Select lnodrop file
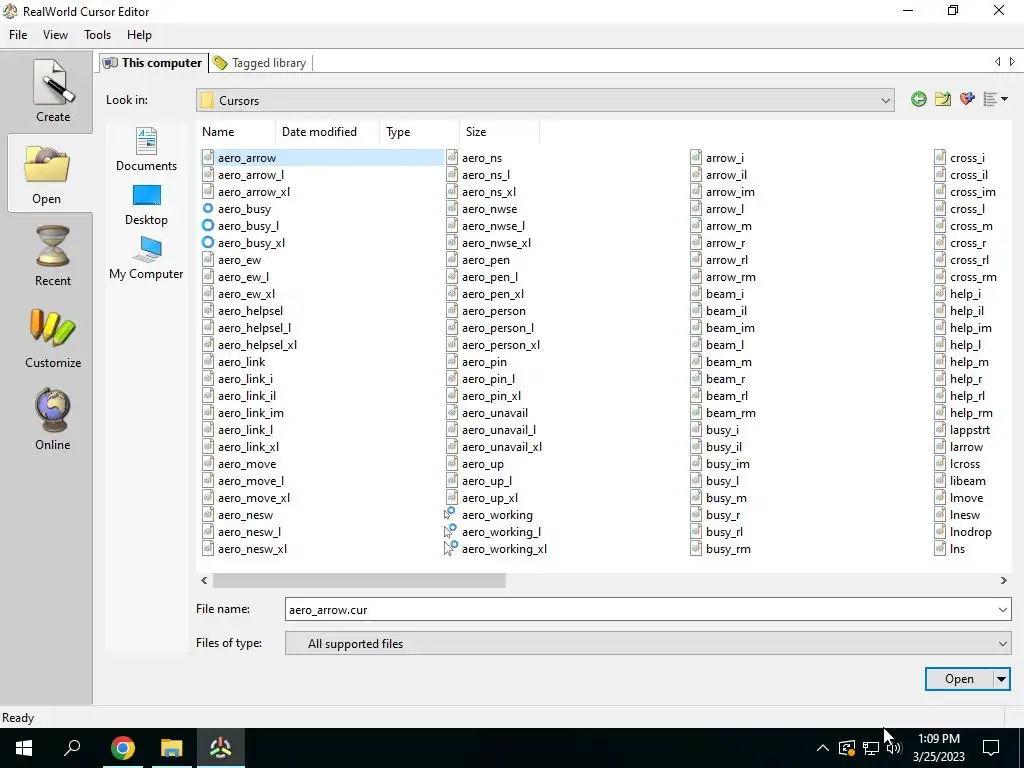 963,532
